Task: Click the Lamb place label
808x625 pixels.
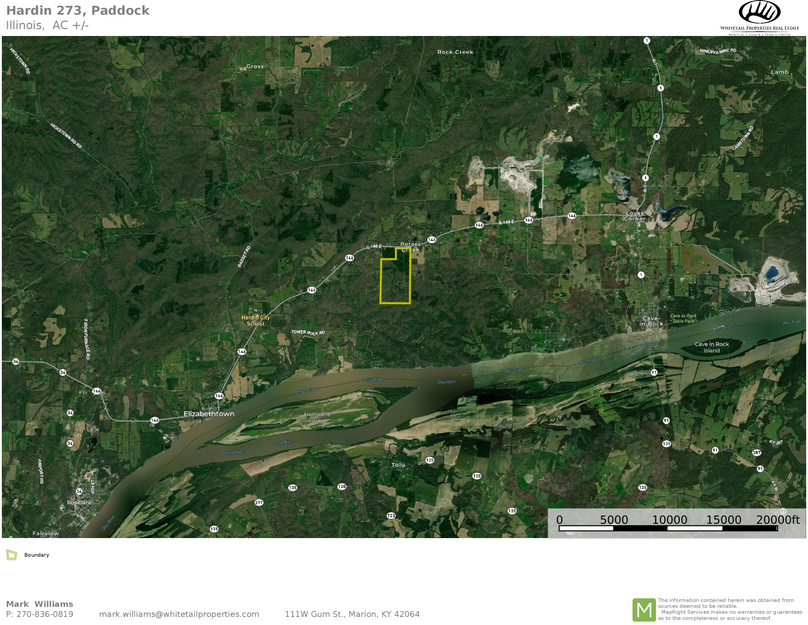Action: [x=780, y=72]
